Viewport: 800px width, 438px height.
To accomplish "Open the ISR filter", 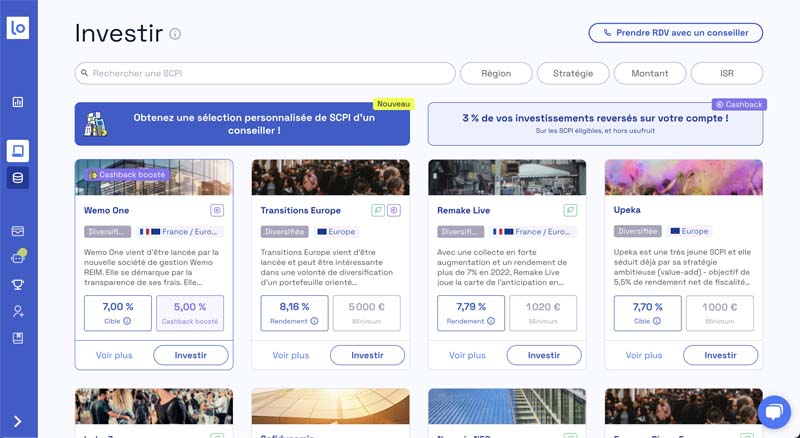I will [x=727, y=74].
